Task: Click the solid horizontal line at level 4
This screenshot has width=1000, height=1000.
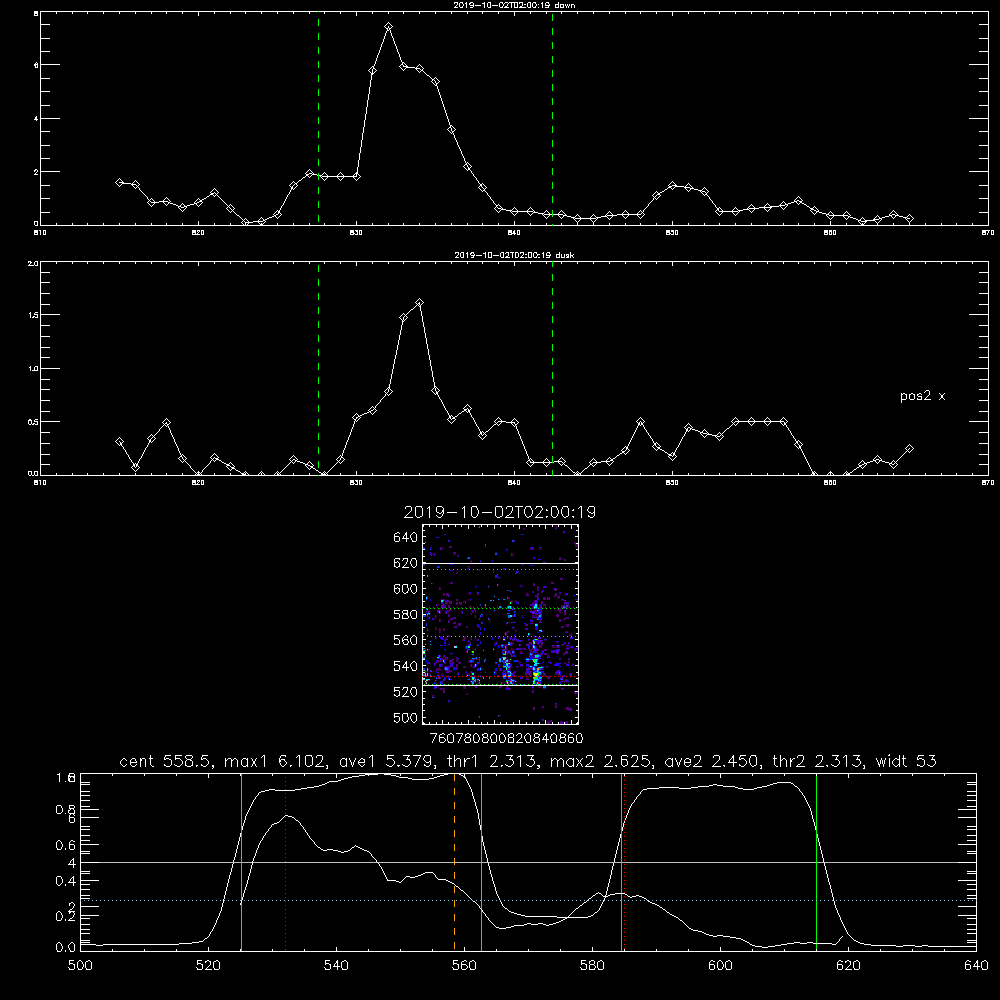Action: coord(528,862)
